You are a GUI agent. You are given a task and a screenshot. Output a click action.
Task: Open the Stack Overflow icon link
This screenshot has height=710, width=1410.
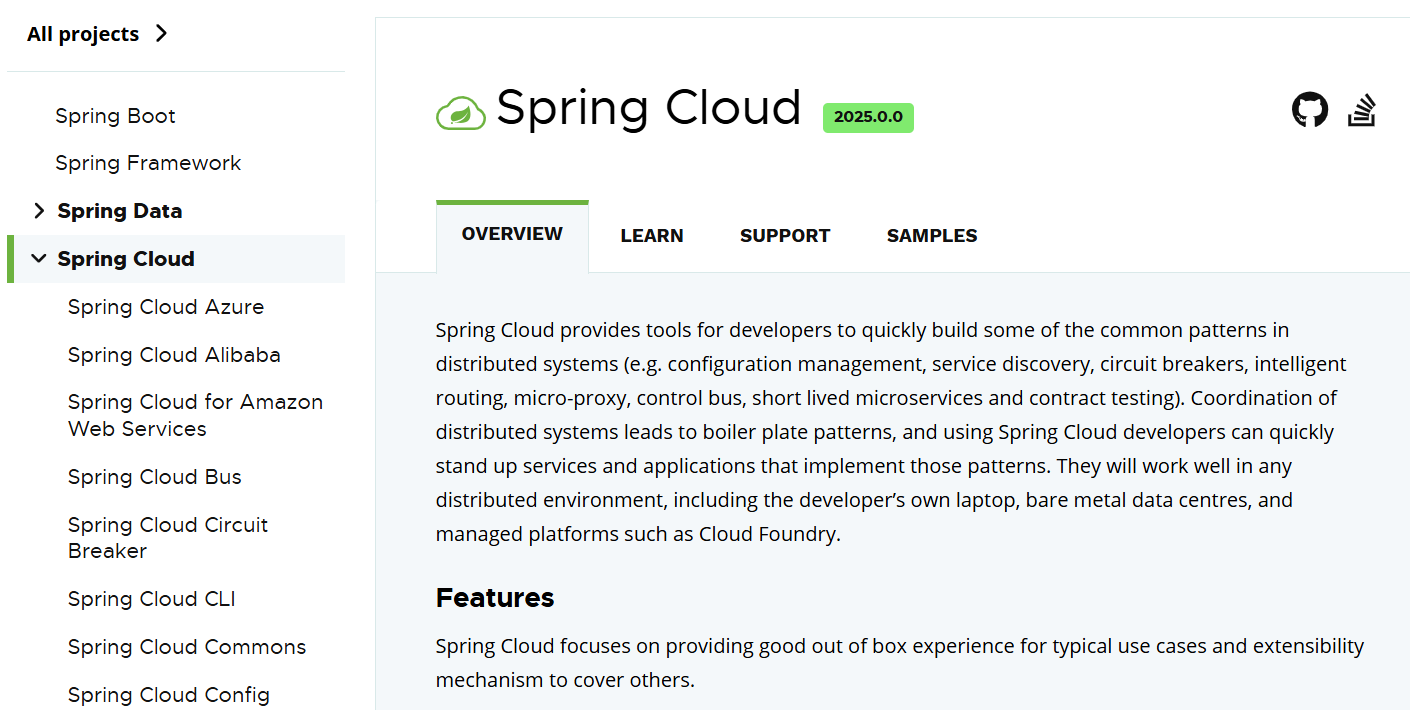point(1362,110)
